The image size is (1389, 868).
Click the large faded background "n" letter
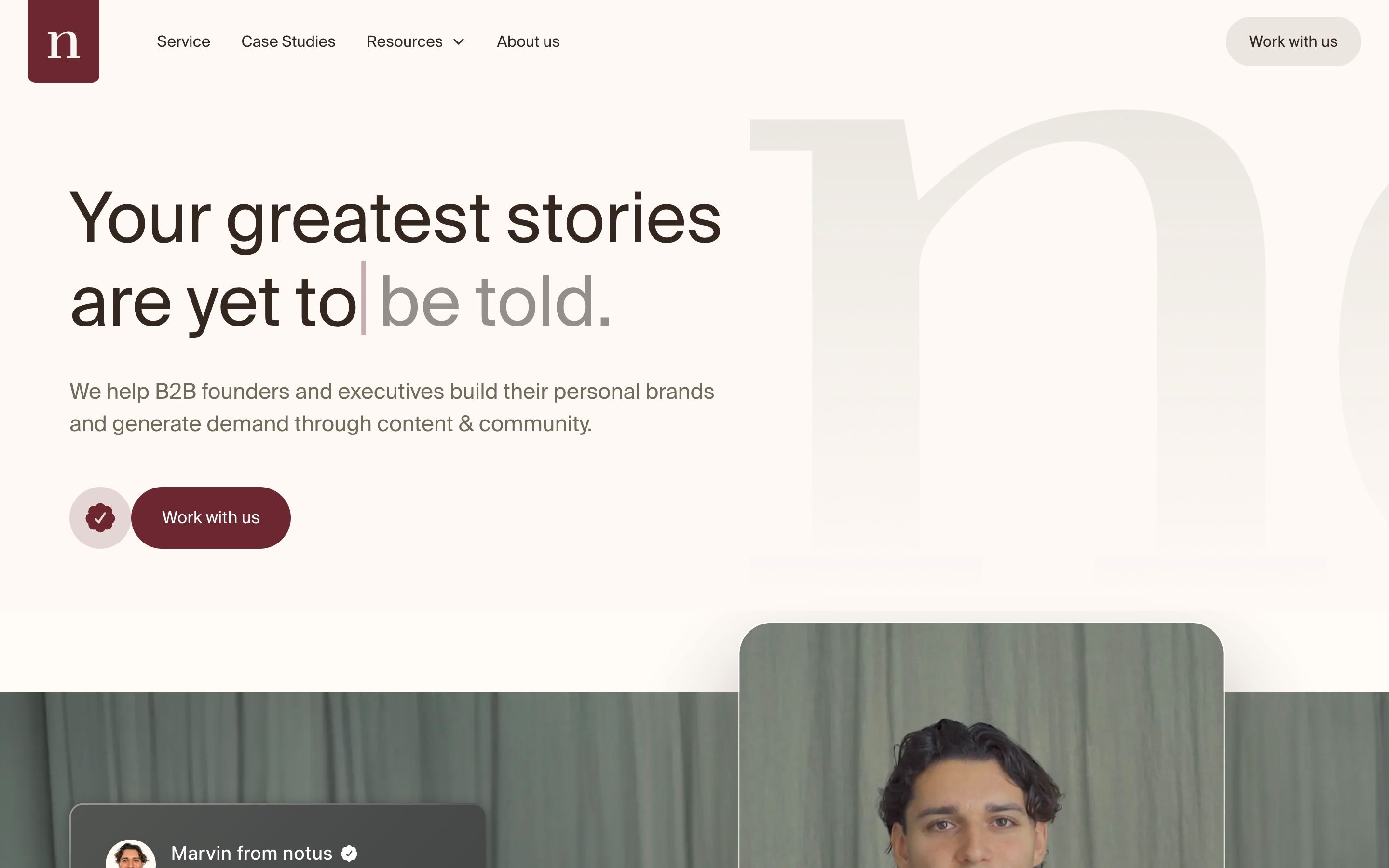(x=1033, y=344)
